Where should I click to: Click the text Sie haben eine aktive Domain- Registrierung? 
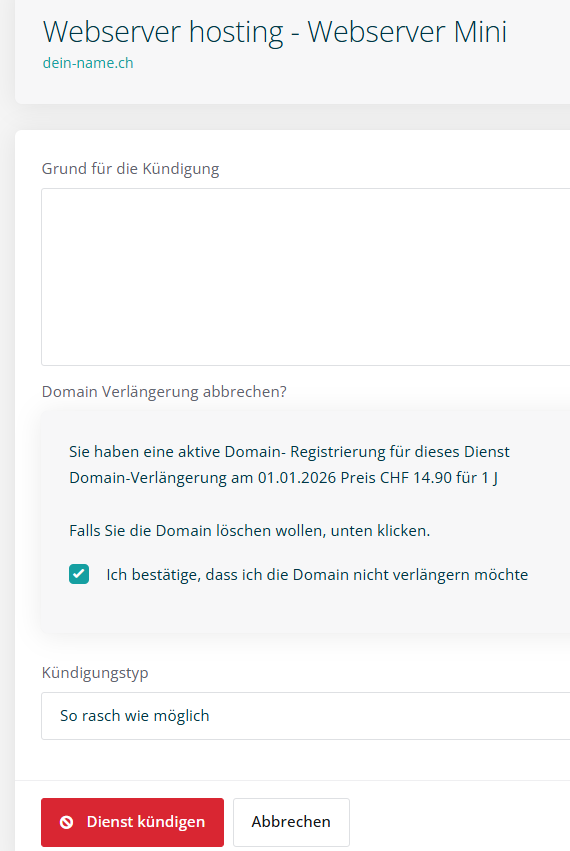click(227, 452)
